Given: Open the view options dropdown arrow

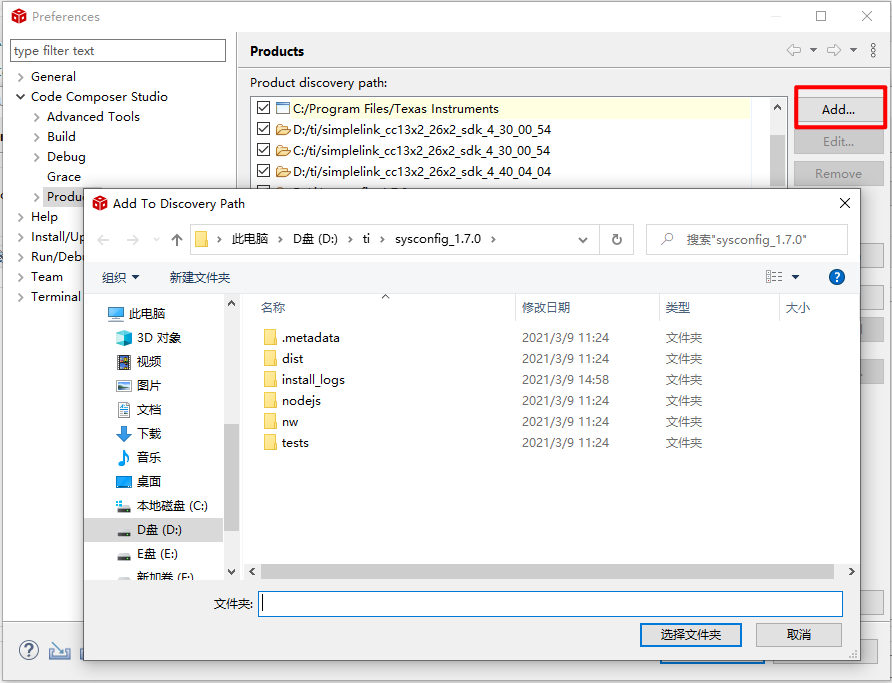Looking at the screenshot, I should click(795, 277).
